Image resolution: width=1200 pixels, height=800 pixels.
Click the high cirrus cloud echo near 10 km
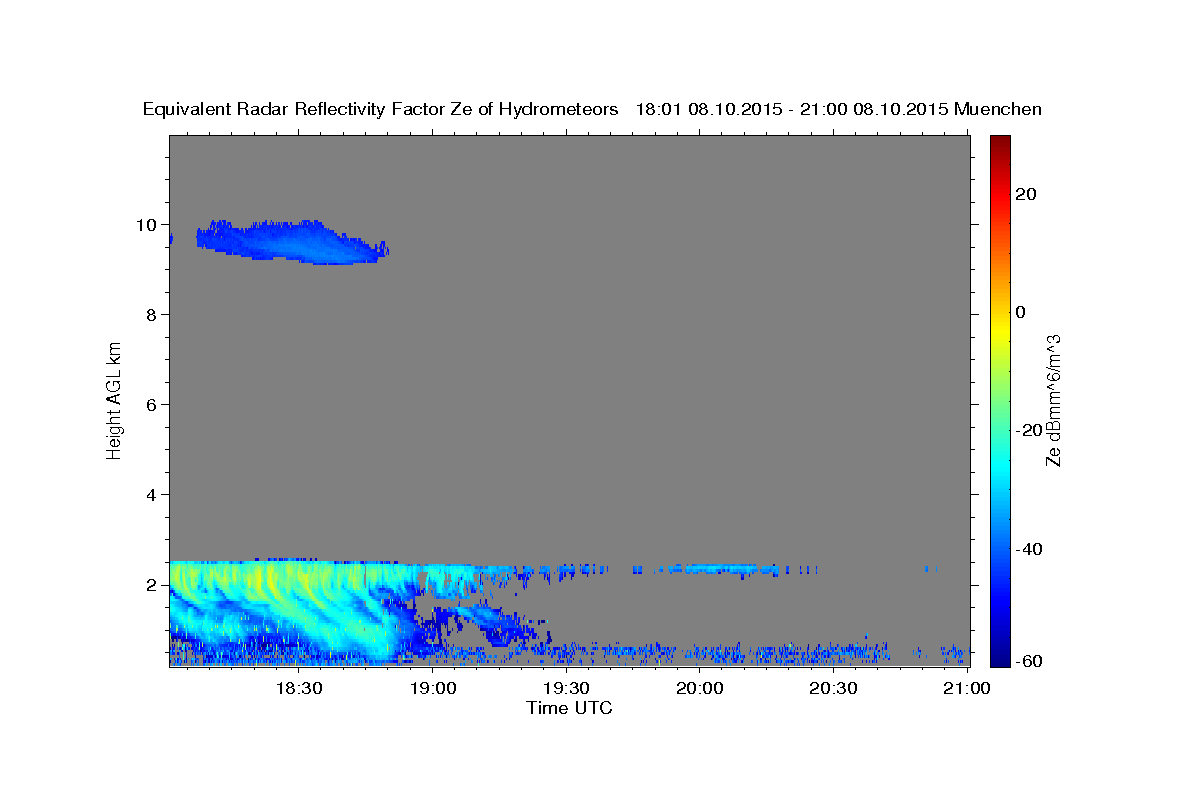pyautogui.click(x=290, y=241)
